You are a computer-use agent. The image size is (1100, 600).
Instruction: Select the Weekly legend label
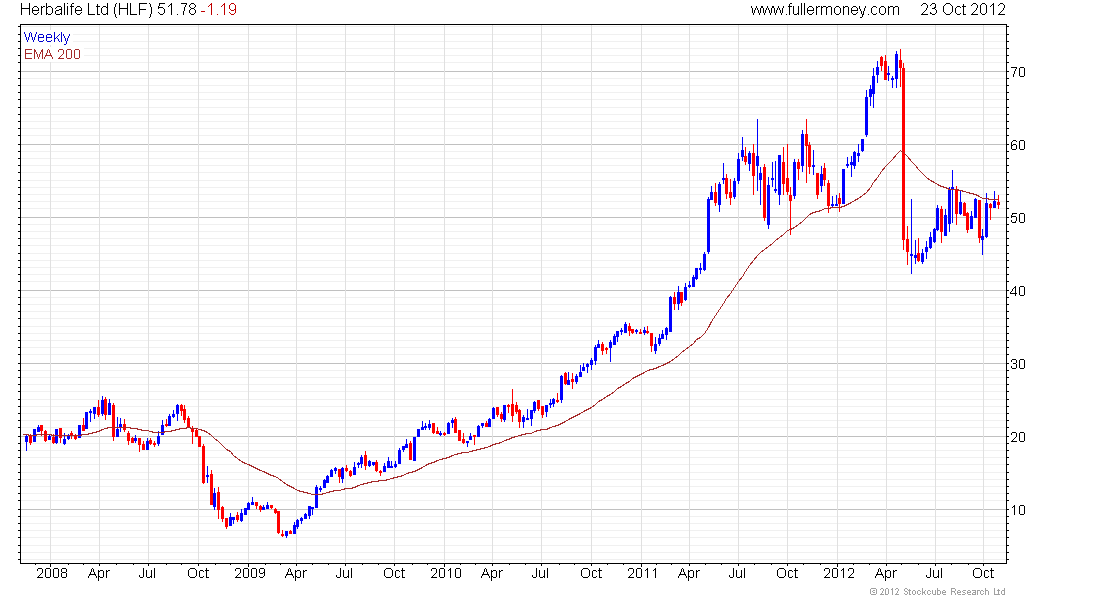pos(47,37)
